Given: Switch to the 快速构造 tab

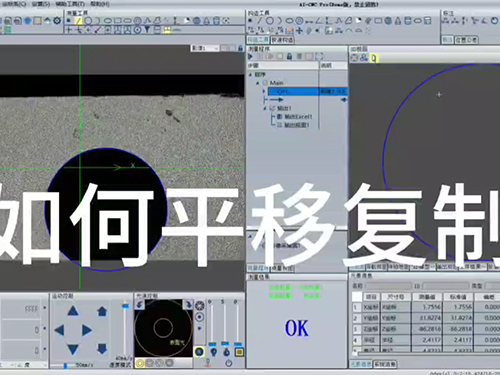Looking at the screenshot, I should click(x=282, y=40).
